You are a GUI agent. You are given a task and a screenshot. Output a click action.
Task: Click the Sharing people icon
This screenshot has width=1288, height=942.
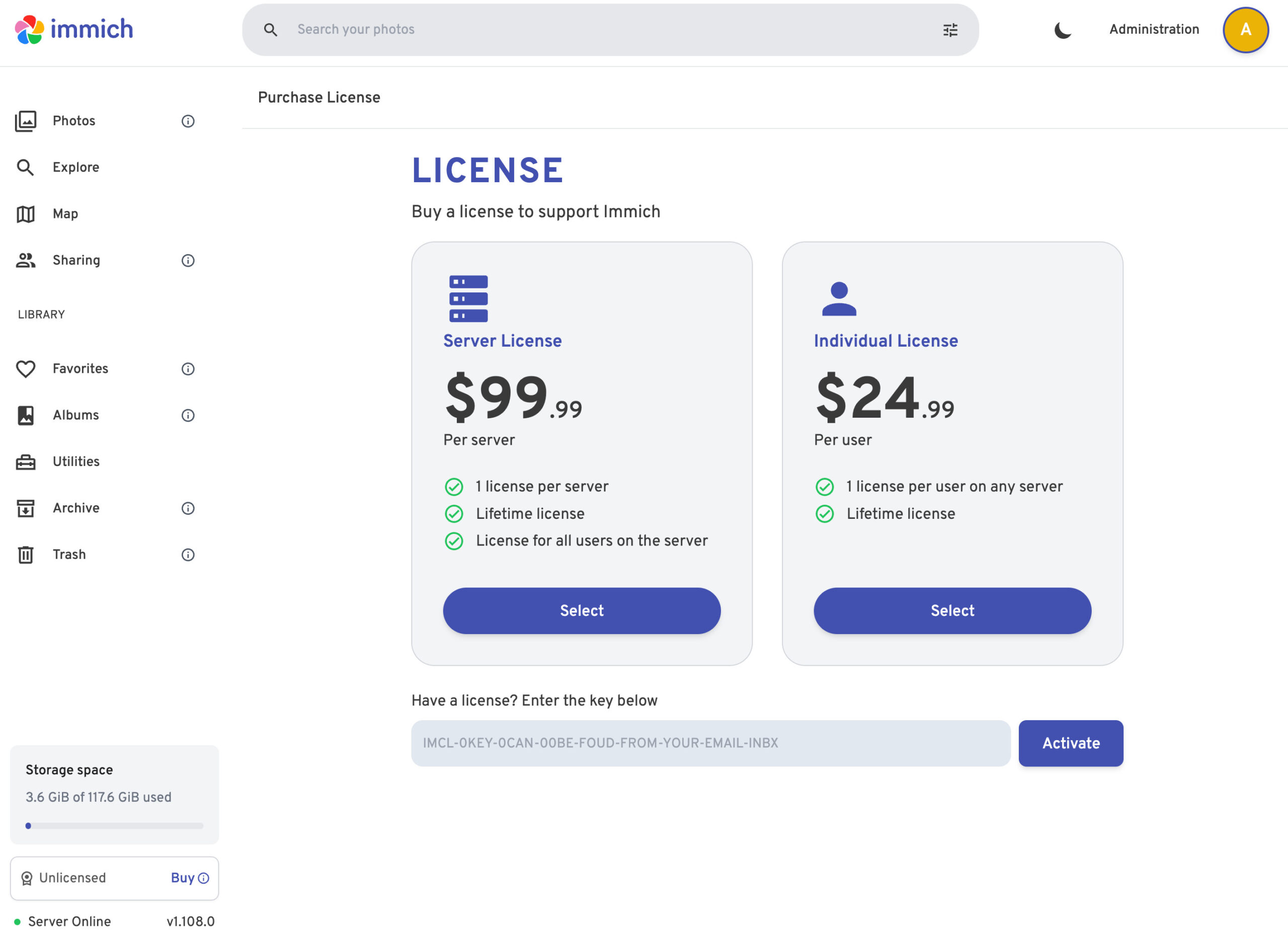point(26,260)
